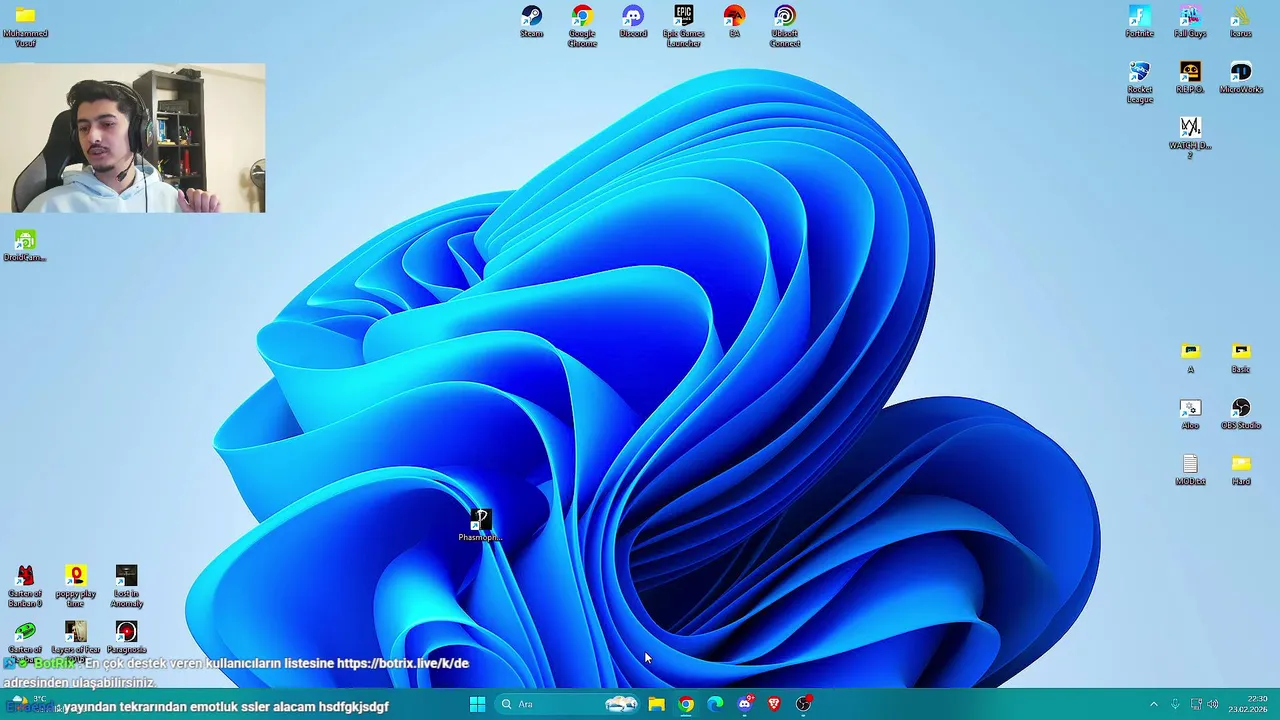The height and width of the screenshot is (720, 1280).
Task: Select the Icarus desktop shortcut
Action: pos(1241,21)
